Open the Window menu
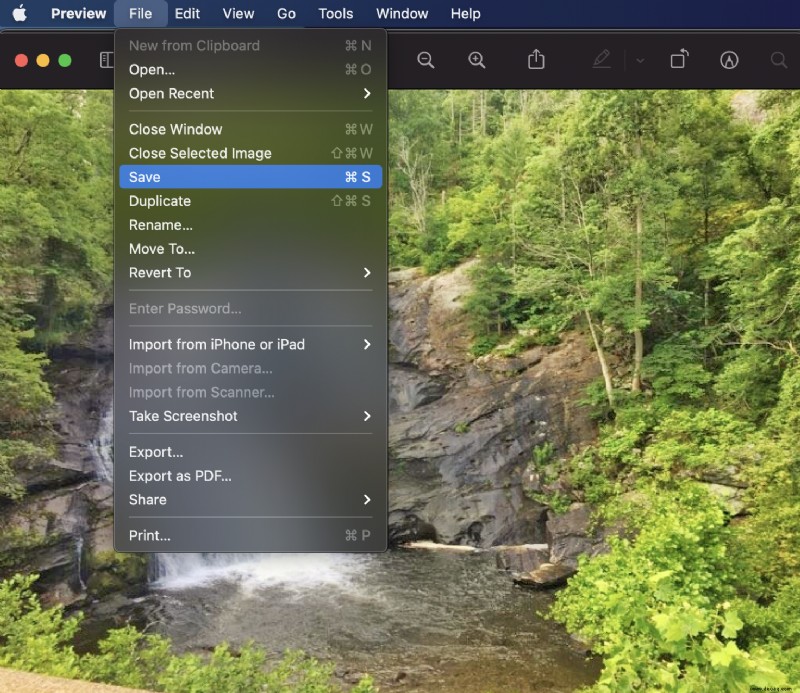 (402, 14)
